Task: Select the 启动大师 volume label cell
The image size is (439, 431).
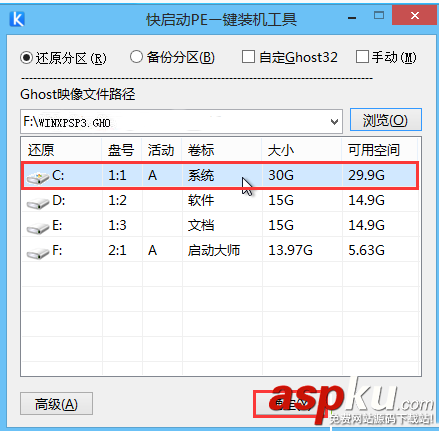Action: tap(214, 251)
